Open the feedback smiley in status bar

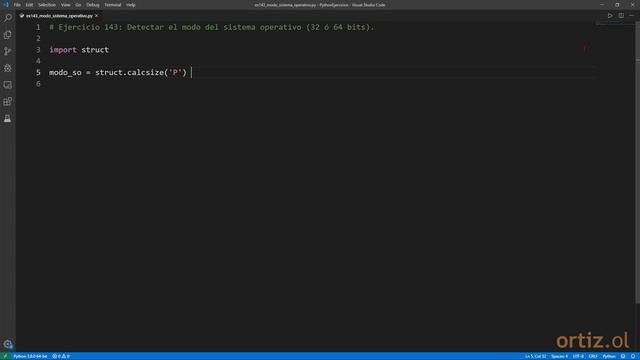[x=623, y=356]
